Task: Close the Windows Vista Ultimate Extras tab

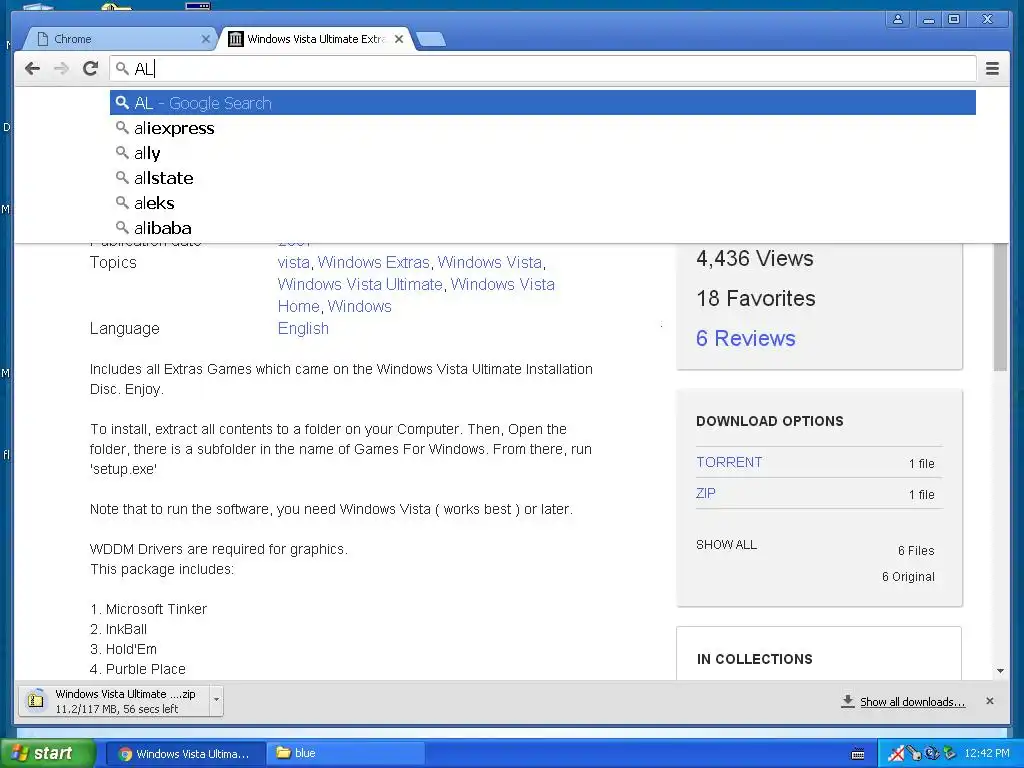Action: (x=399, y=39)
